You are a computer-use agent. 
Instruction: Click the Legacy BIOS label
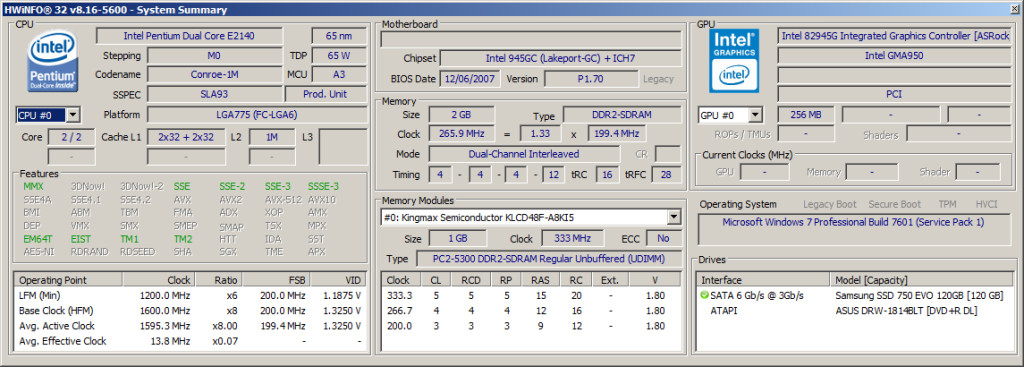click(658, 79)
